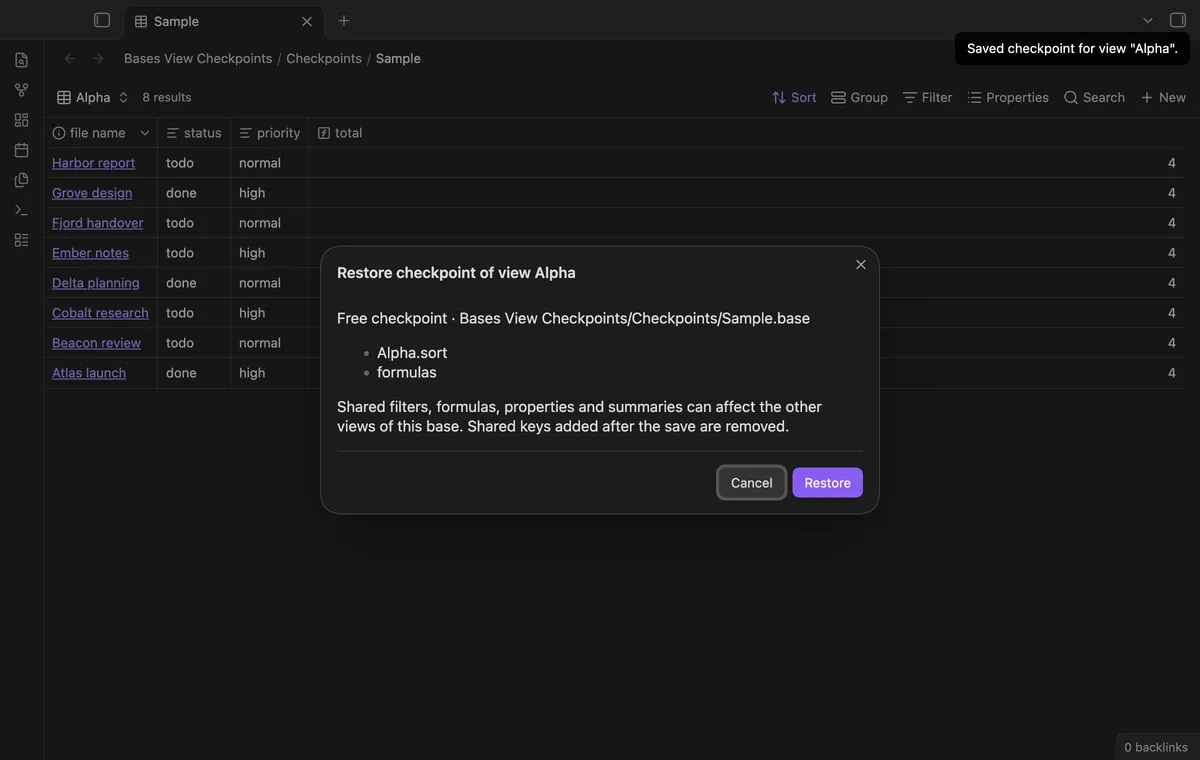Click the 0 backlinks status item
The width and height of the screenshot is (1200, 760).
pos(1156,747)
